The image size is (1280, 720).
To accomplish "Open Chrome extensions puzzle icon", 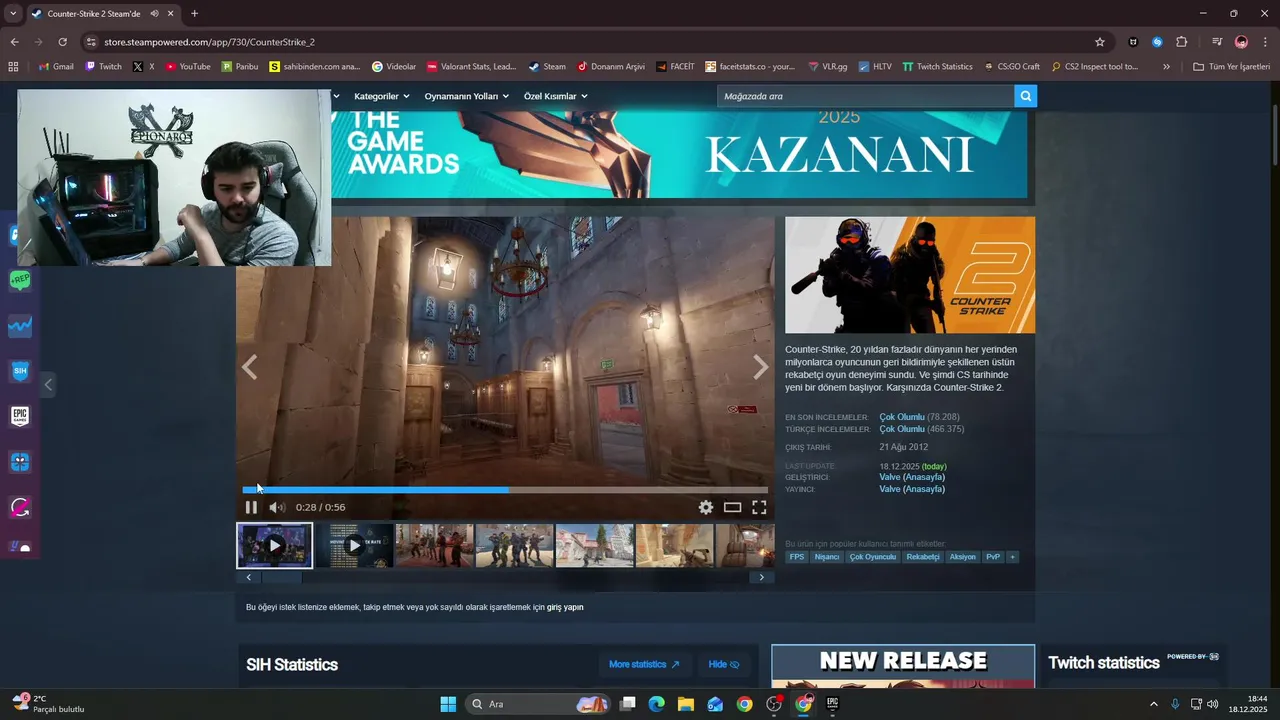I will (x=1182, y=42).
